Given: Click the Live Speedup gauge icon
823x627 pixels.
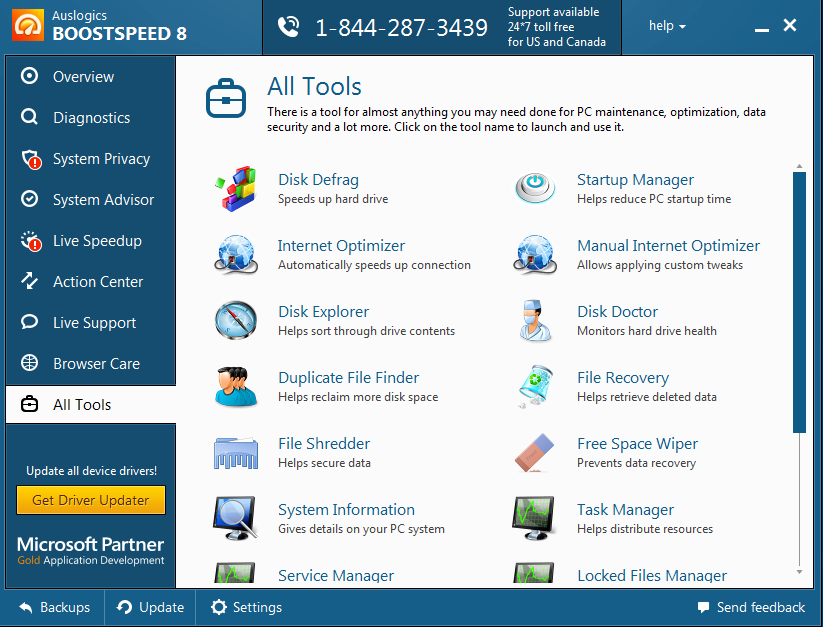Looking at the screenshot, I should (30, 241).
